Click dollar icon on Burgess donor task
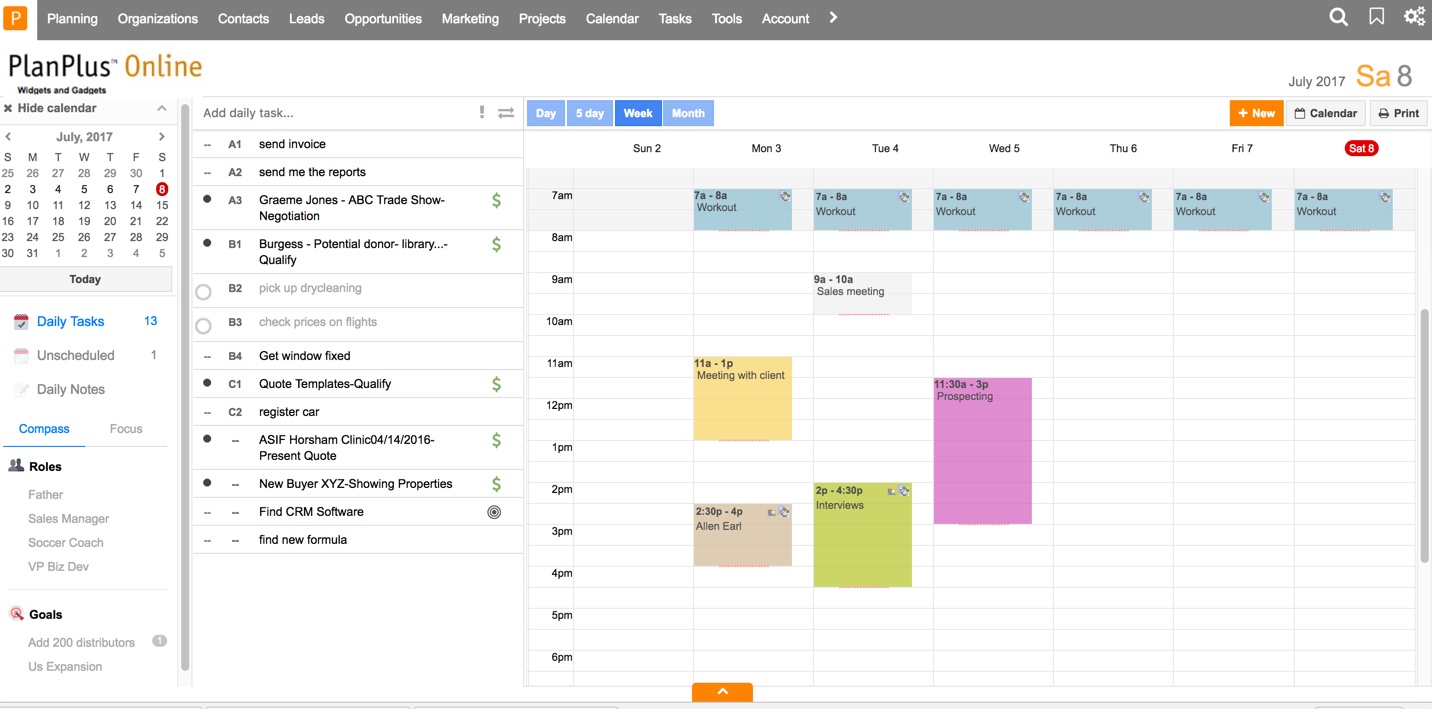The image size is (1432, 709). point(496,244)
